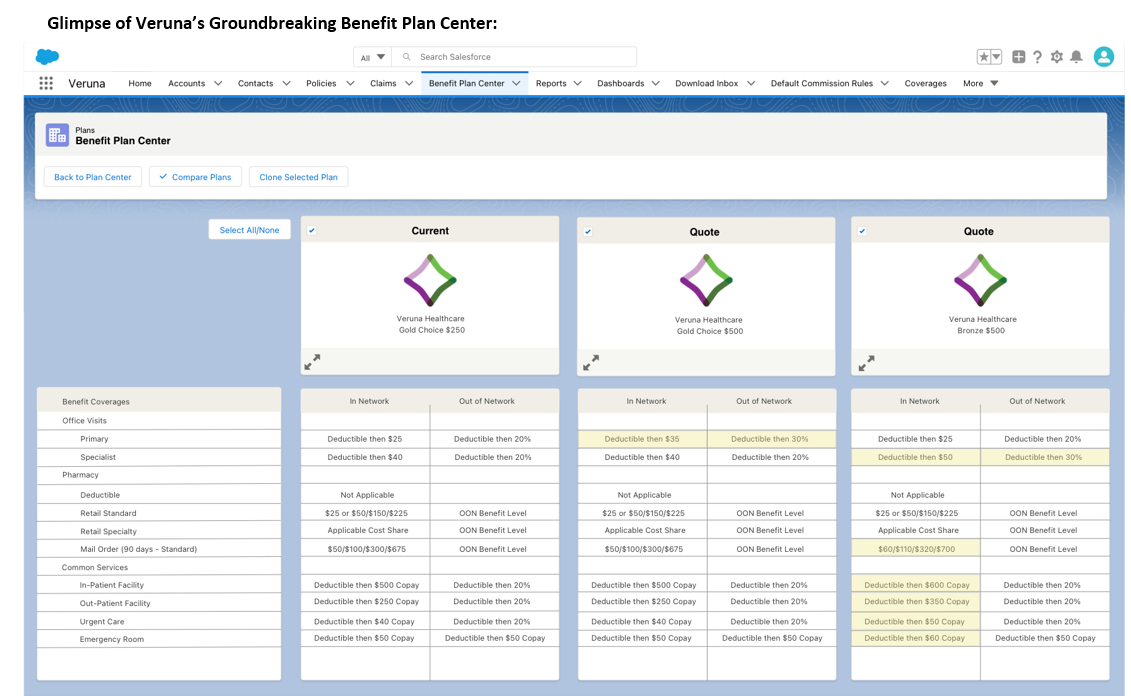The image size is (1131, 696).
Task: Open the Favorites star icon
Action: coord(989,57)
